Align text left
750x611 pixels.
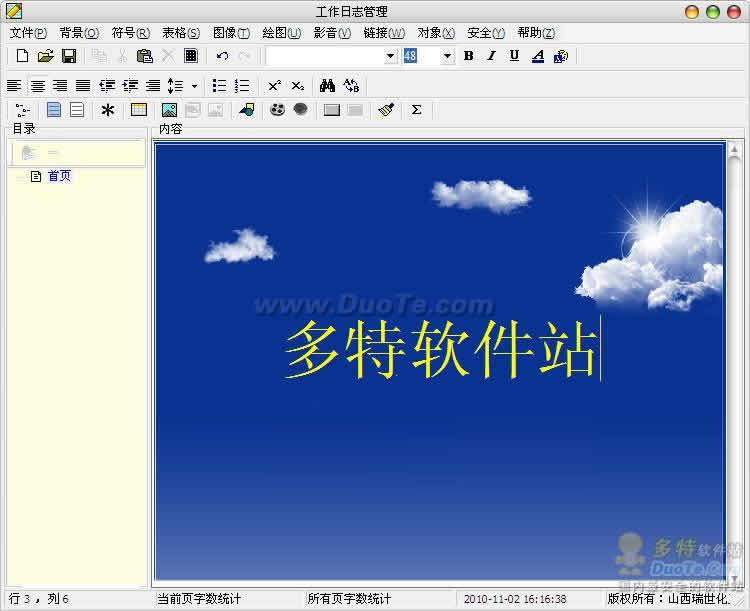click(14, 86)
